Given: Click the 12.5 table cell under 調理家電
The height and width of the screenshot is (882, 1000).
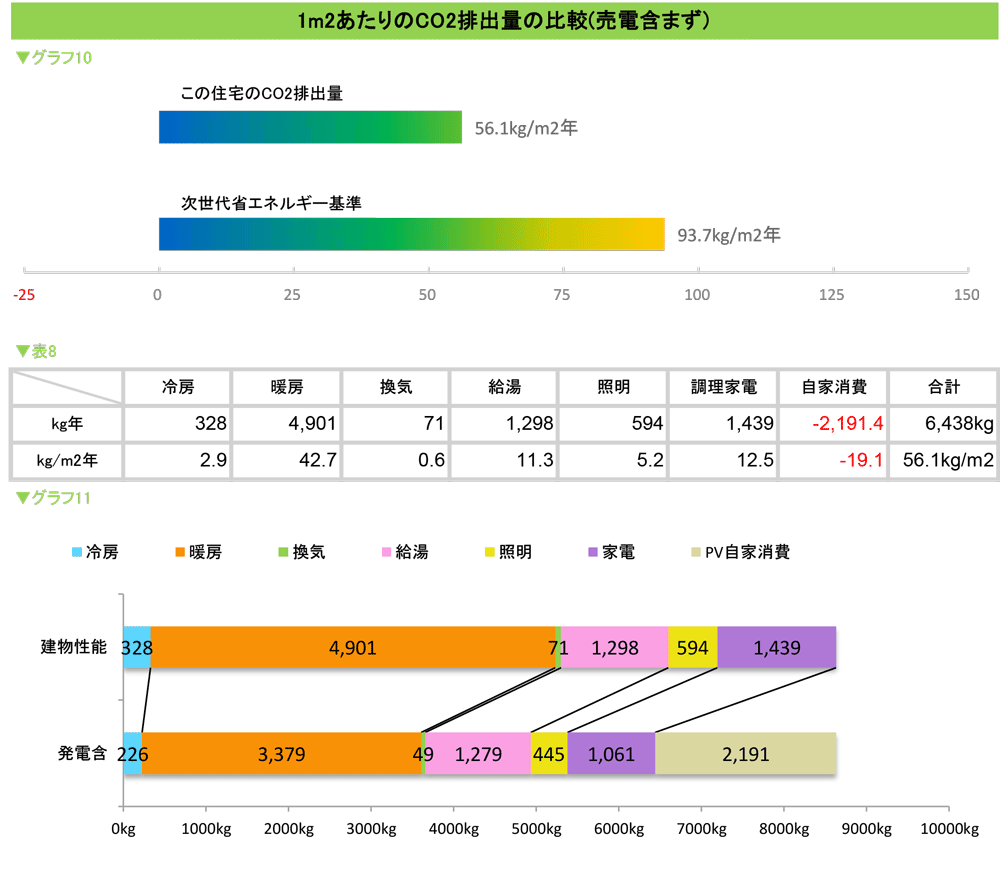Looking at the screenshot, I should point(724,460).
